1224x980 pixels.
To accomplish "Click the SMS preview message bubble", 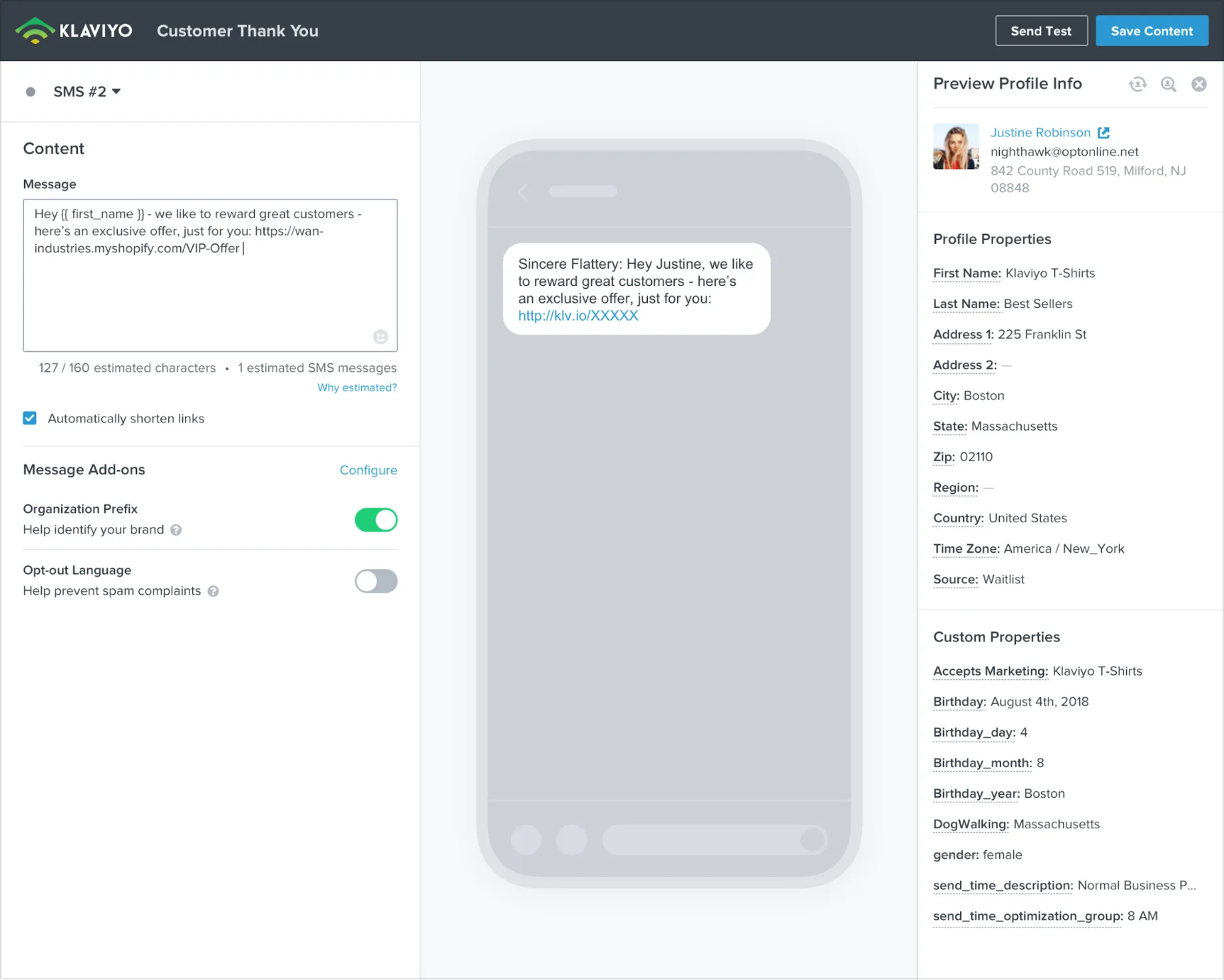I will point(637,289).
